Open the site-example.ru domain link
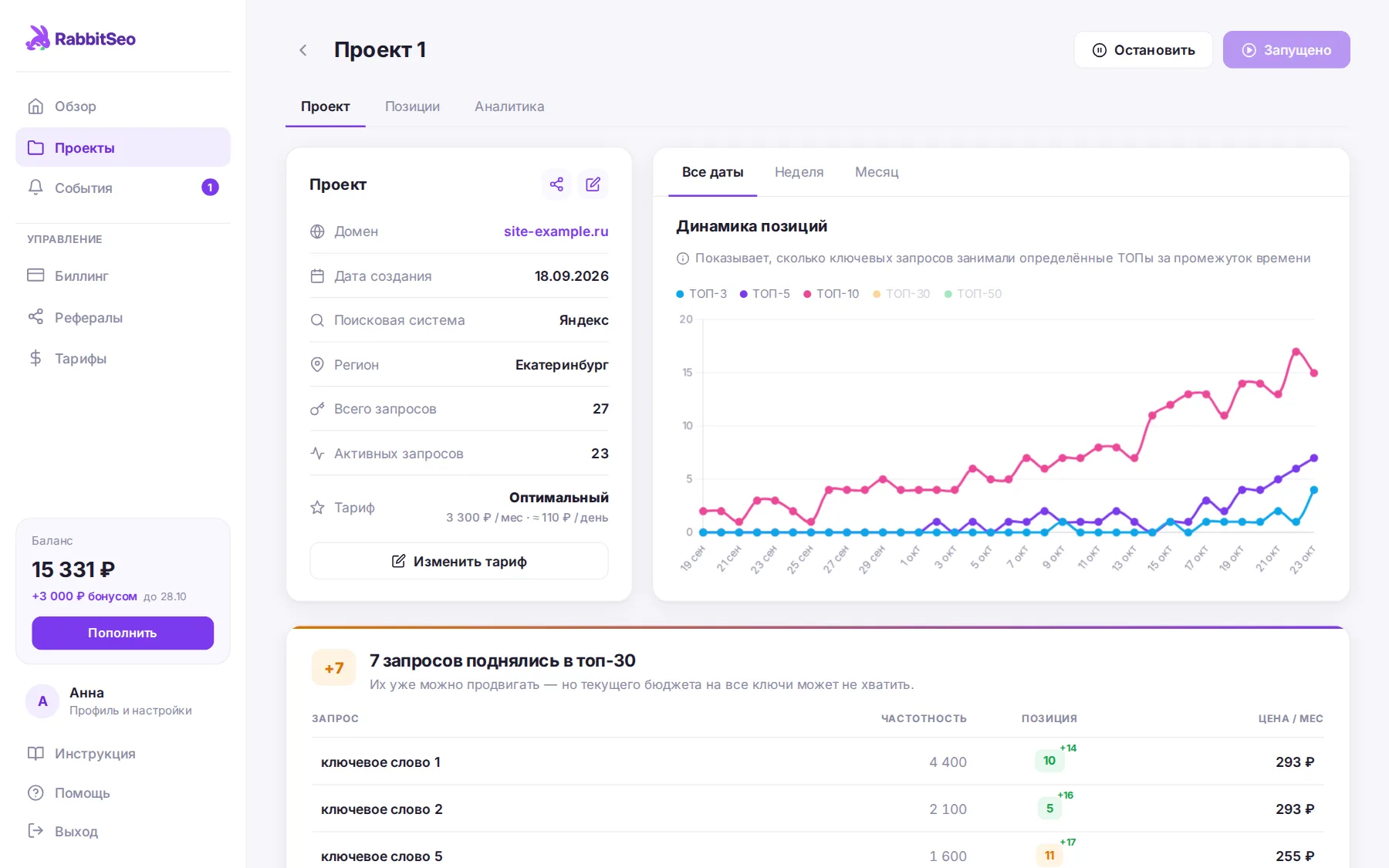 click(556, 231)
